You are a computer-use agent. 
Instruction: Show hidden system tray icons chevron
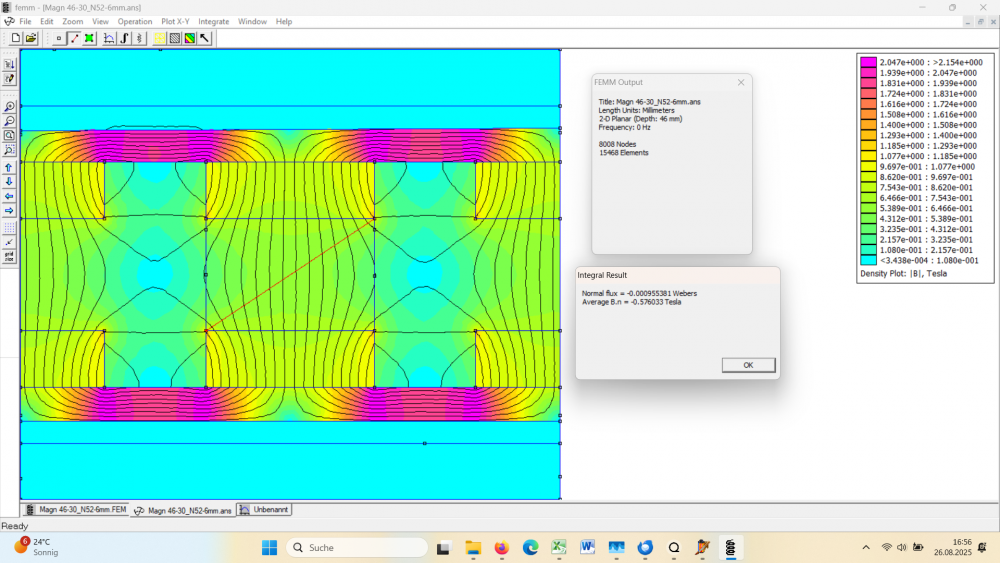tap(866, 547)
